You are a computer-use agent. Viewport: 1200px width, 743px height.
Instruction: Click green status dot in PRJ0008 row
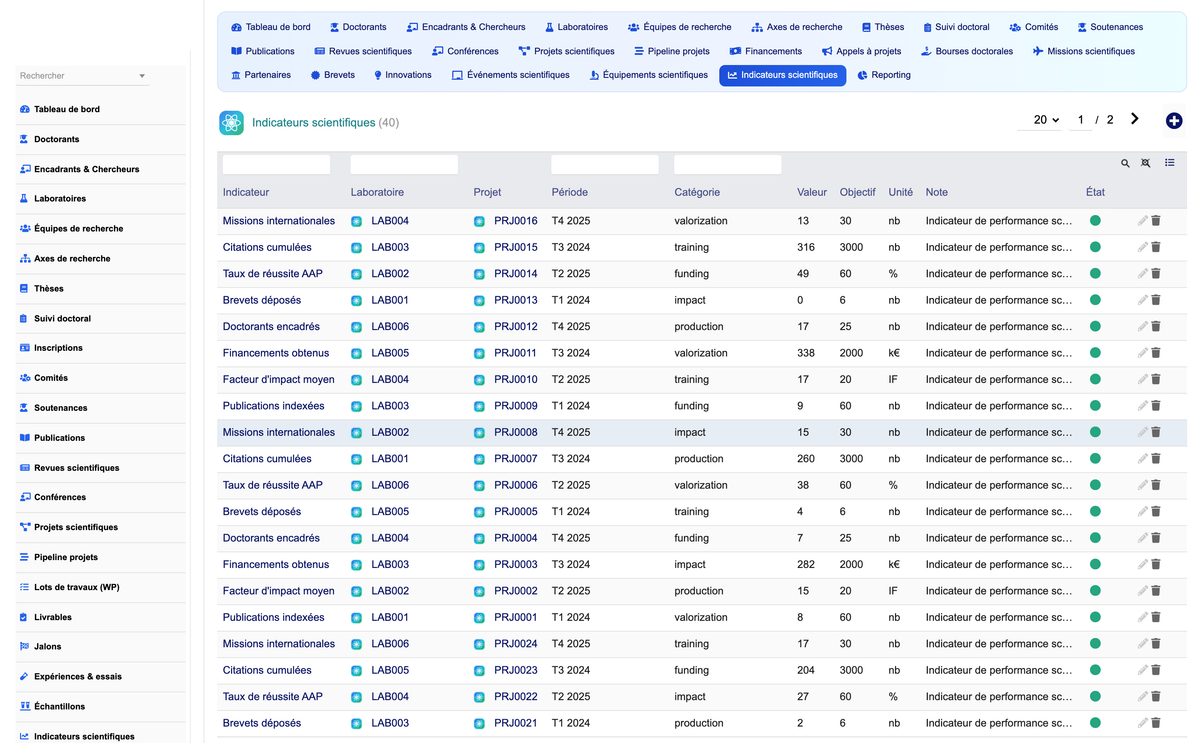tap(1095, 433)
